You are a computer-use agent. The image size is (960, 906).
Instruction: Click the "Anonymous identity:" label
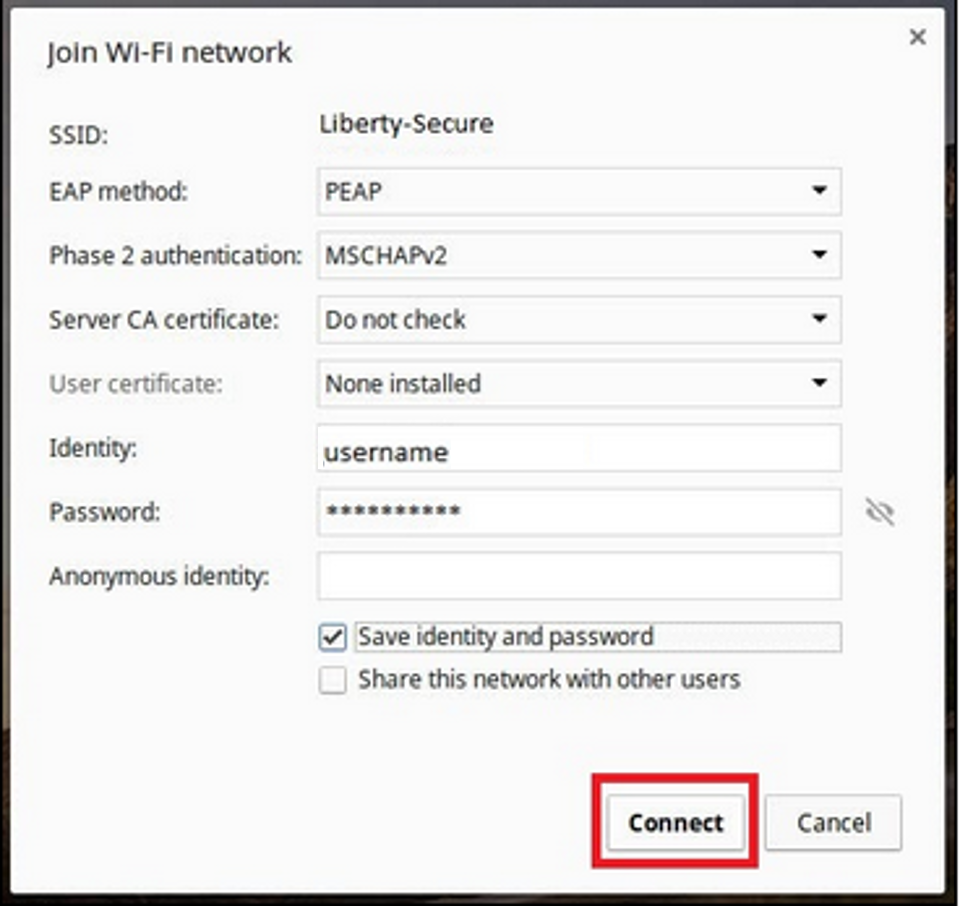tap(159, 577)
